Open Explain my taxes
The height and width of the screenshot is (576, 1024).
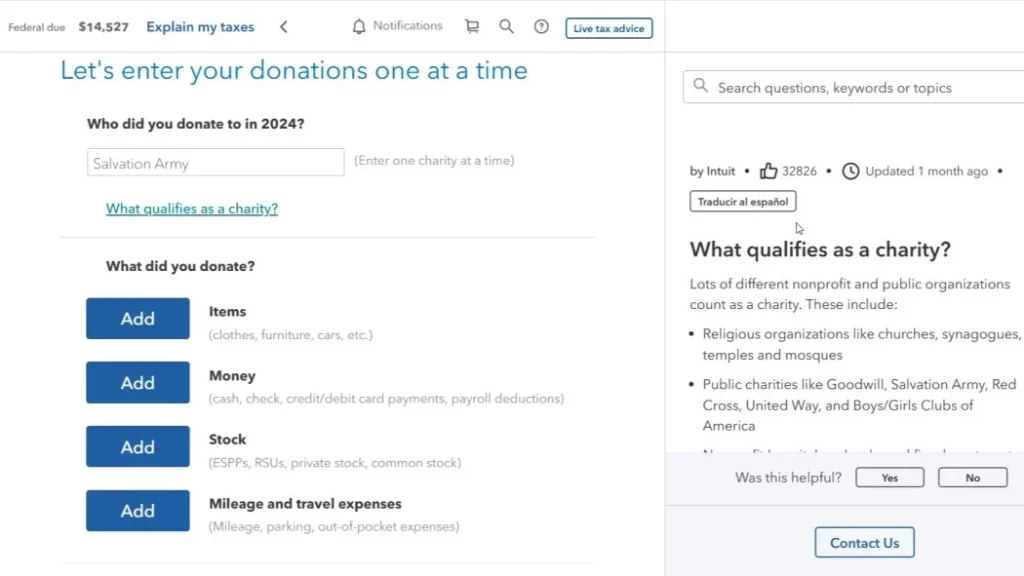200,27
